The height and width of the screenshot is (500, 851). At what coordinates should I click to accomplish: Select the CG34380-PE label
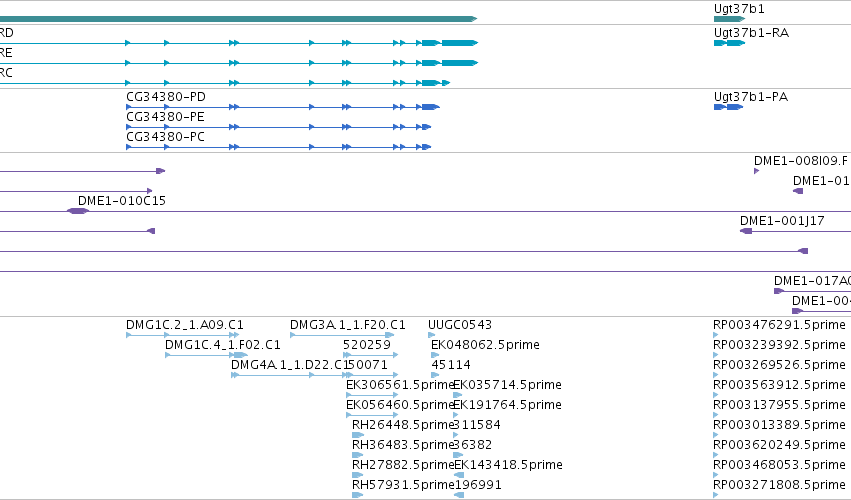[x=165, y=117]
